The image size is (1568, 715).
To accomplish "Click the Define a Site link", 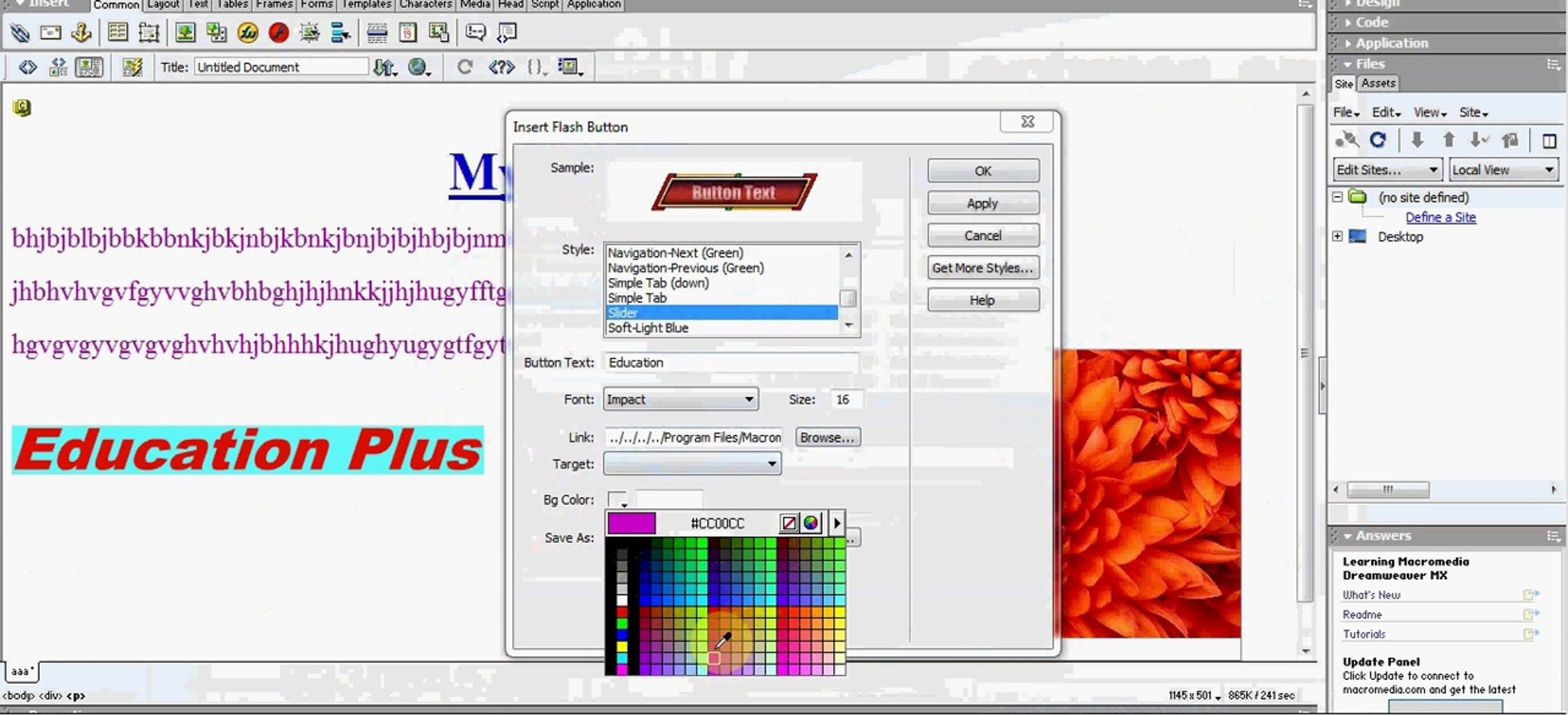I will [x=1440, y=217].
